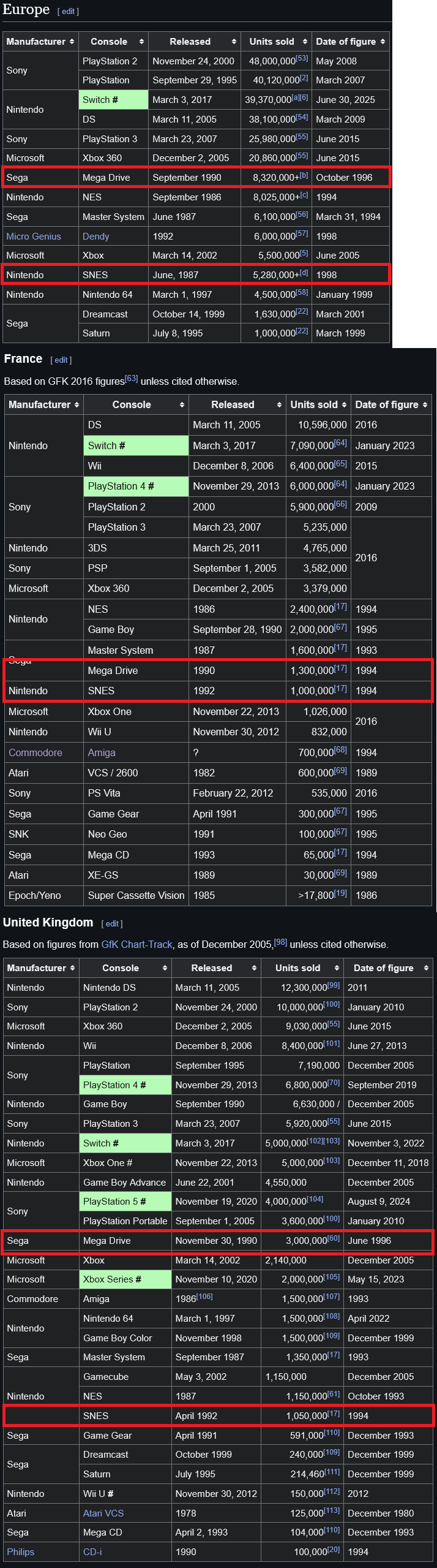Open the Micro Genius manufacturer link
This screenshot has height=1568, width=437.
pos(34,237)
